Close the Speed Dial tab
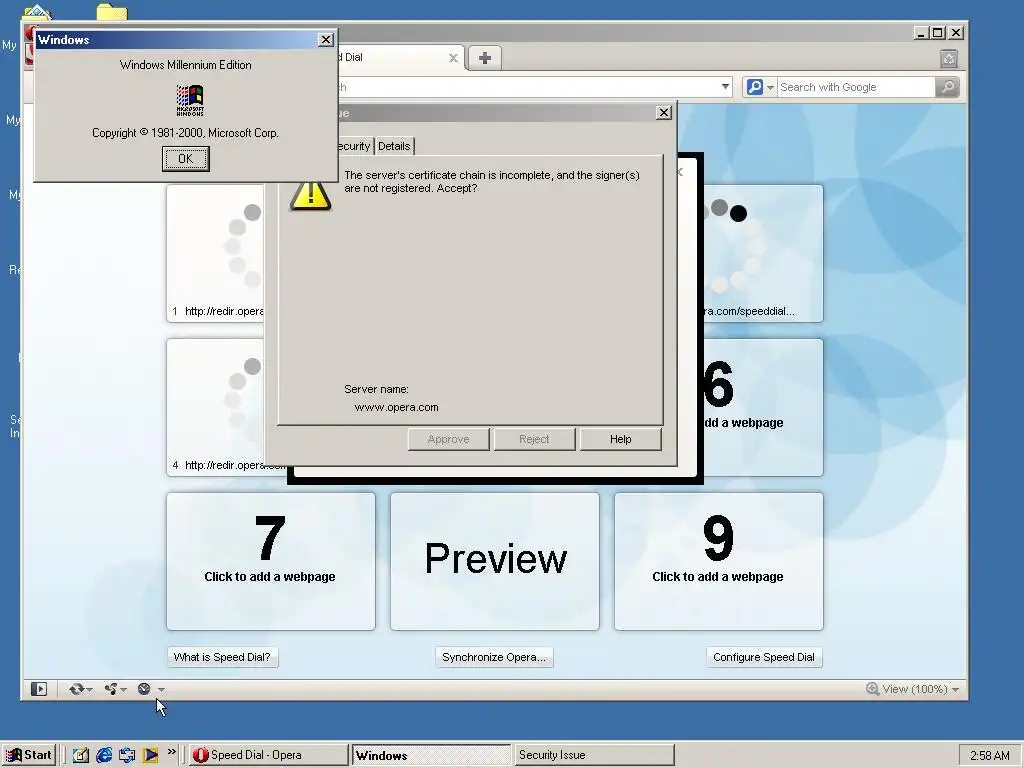This screenshot has height=768, width=1024. click(453, 58)
